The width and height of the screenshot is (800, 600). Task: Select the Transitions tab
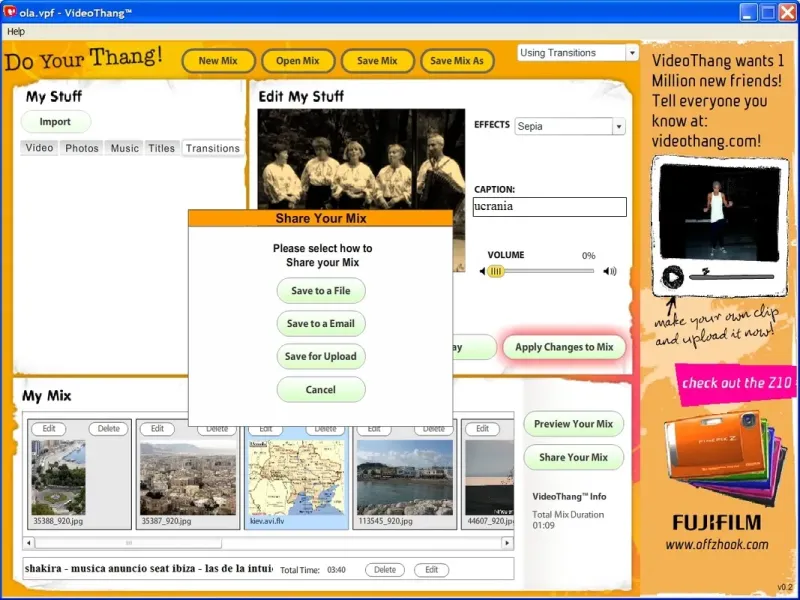212,148
